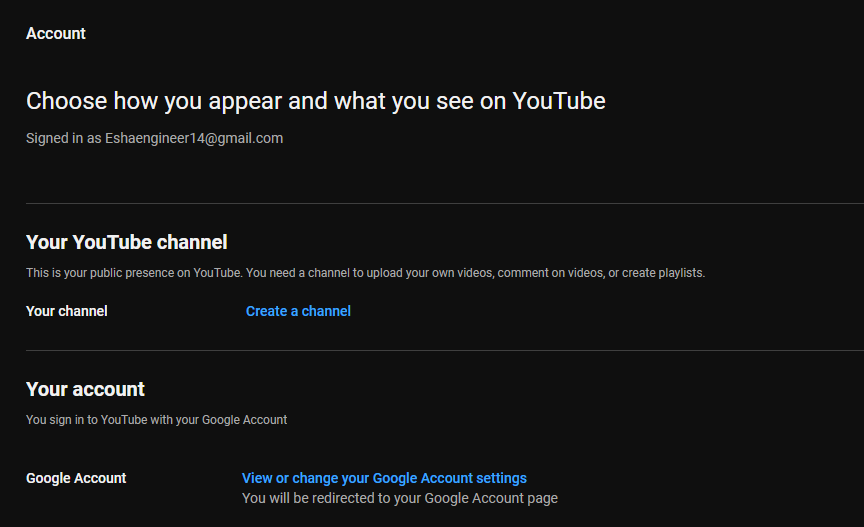
Task: Click the Your account section heading
Action: click(85, 389)
